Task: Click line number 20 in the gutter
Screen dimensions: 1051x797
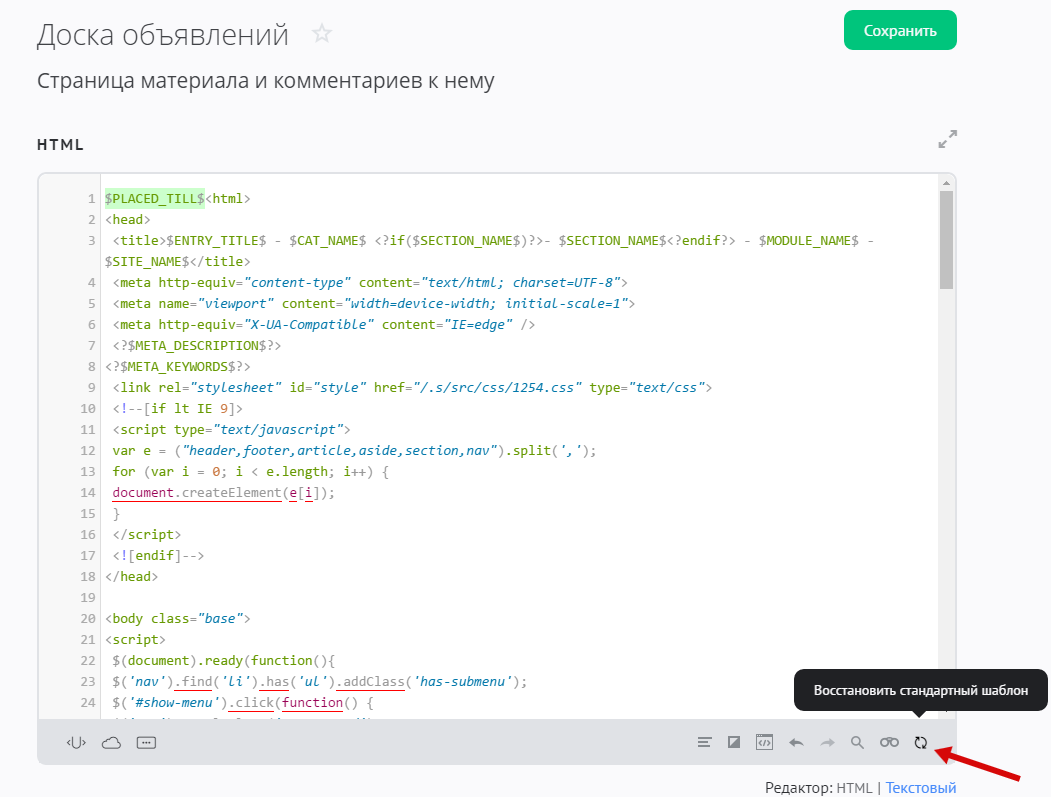Action: tap(88, 618)
